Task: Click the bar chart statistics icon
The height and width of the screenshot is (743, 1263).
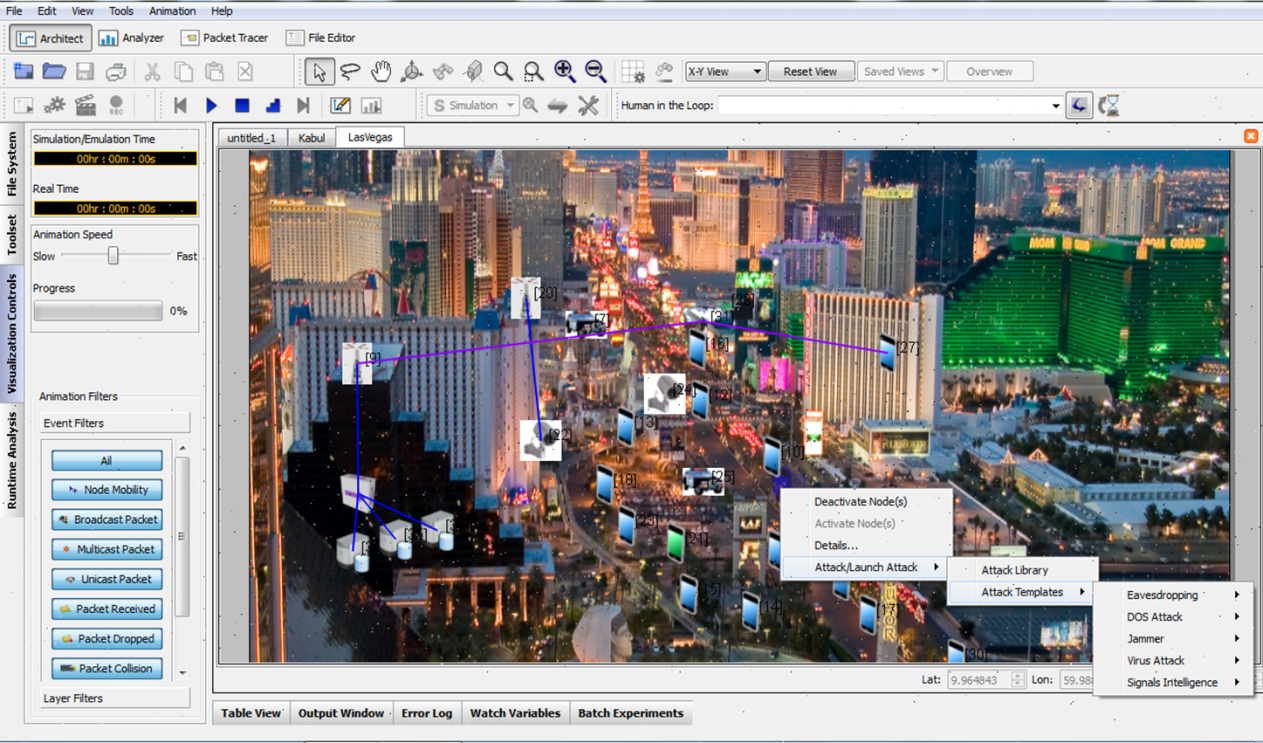Action: click(x=371, y=105)
